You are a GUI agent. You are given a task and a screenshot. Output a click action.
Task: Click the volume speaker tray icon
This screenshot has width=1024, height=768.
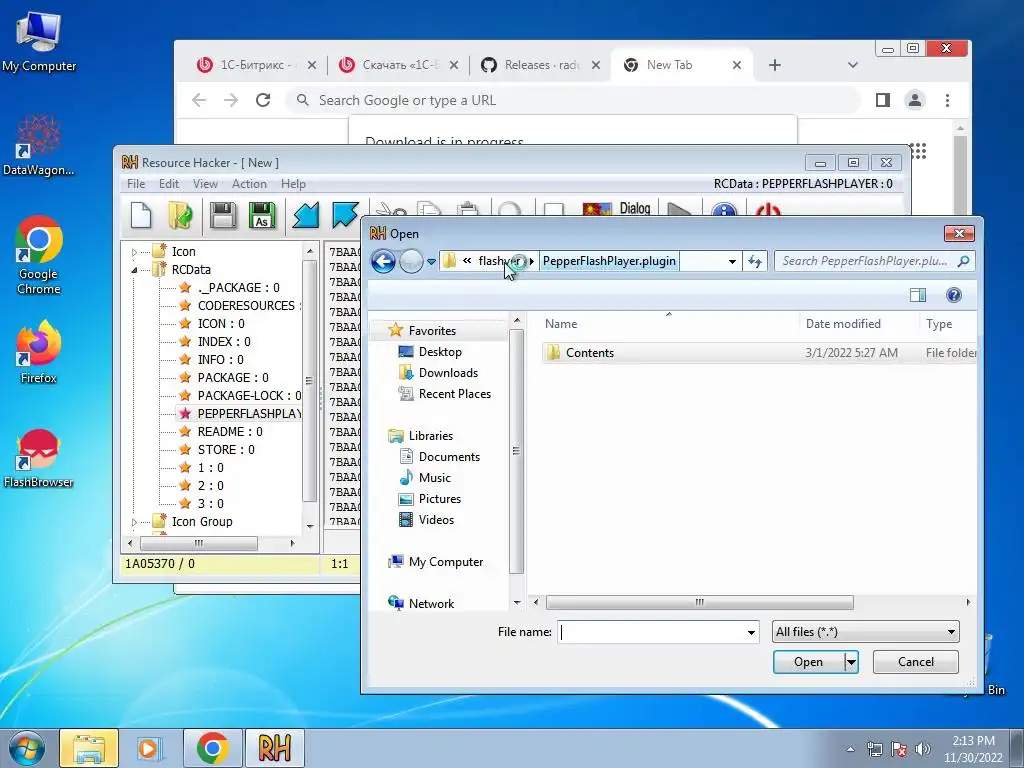923,749
